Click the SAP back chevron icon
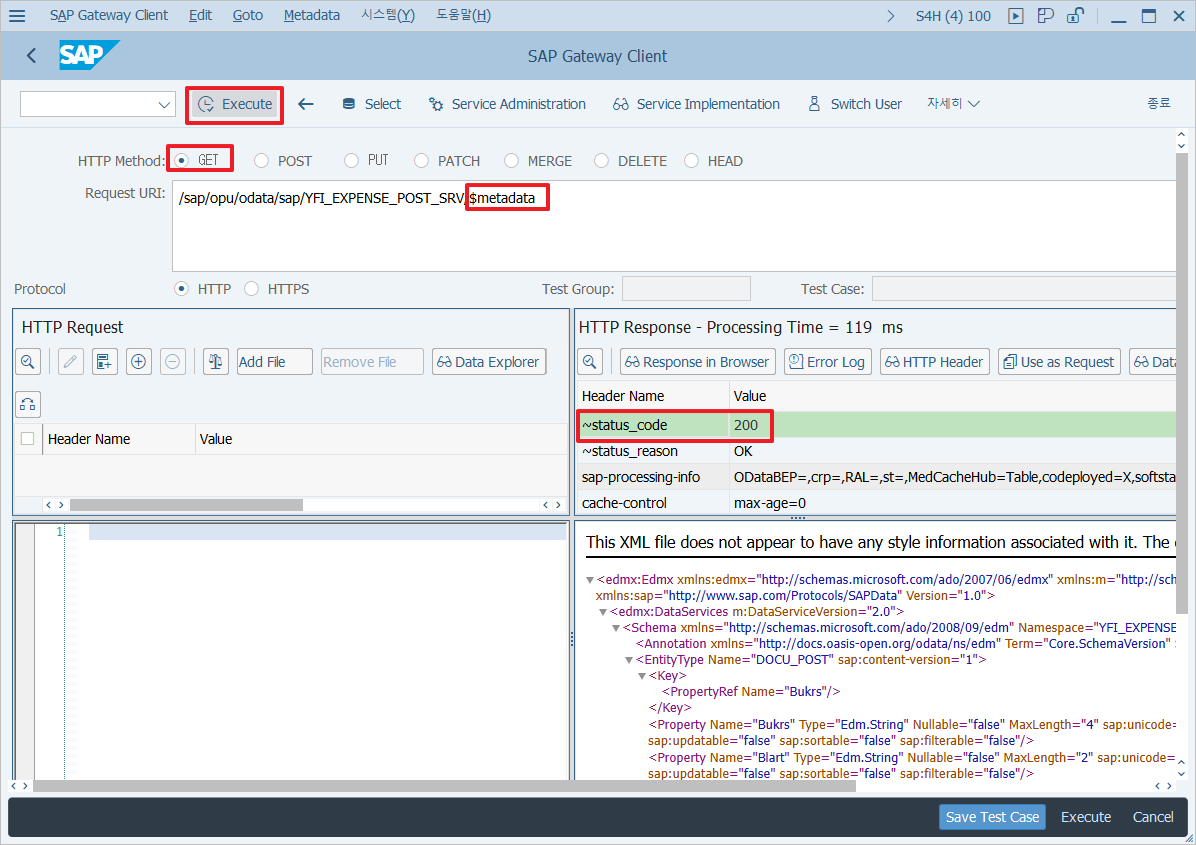Screen dimensions: 1196x845 31,56
